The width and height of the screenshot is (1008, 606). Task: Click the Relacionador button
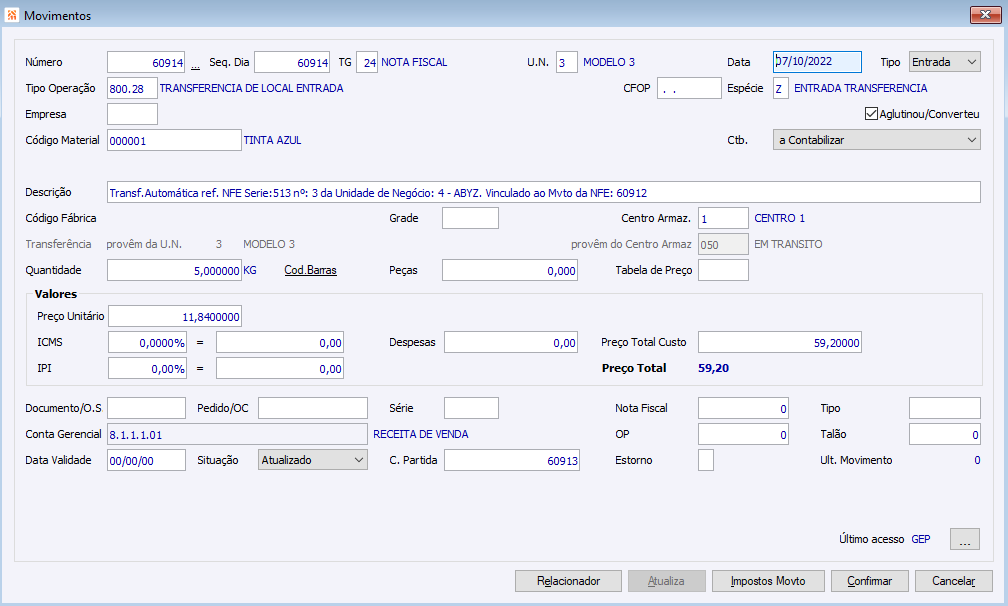(568, 581)
